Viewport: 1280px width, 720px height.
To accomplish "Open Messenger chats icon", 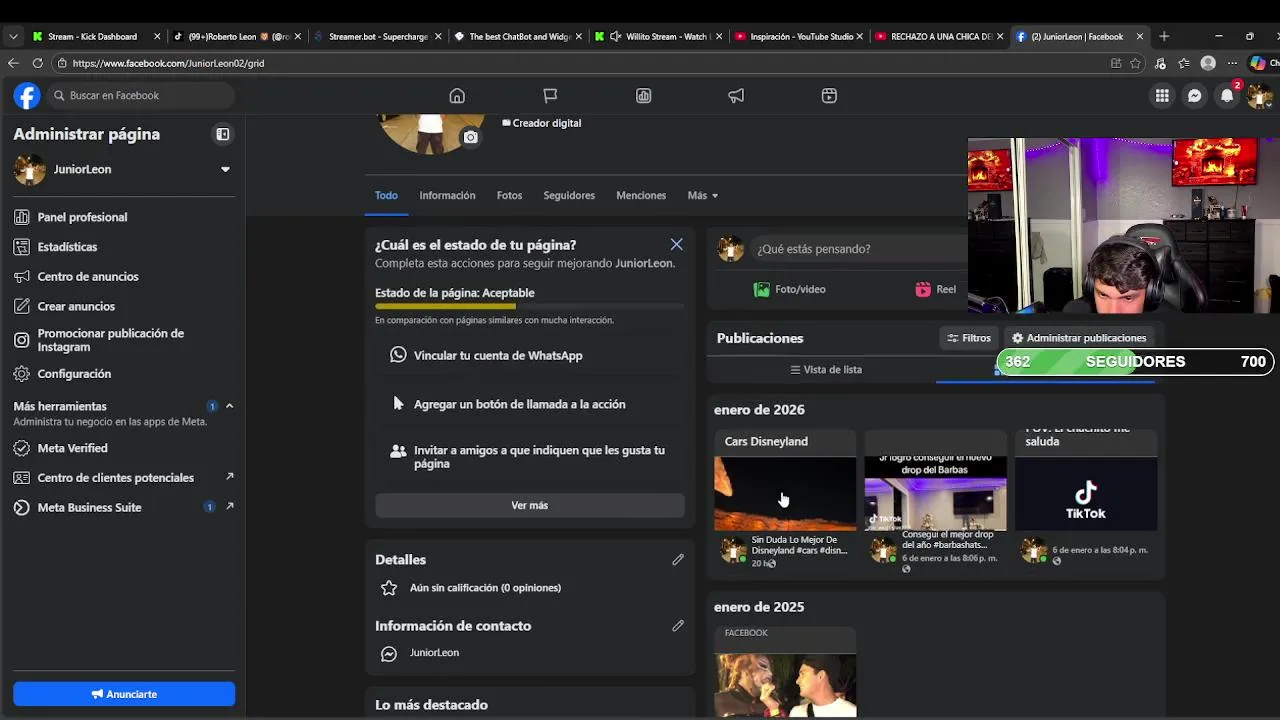I will (x=1194, y=96).
